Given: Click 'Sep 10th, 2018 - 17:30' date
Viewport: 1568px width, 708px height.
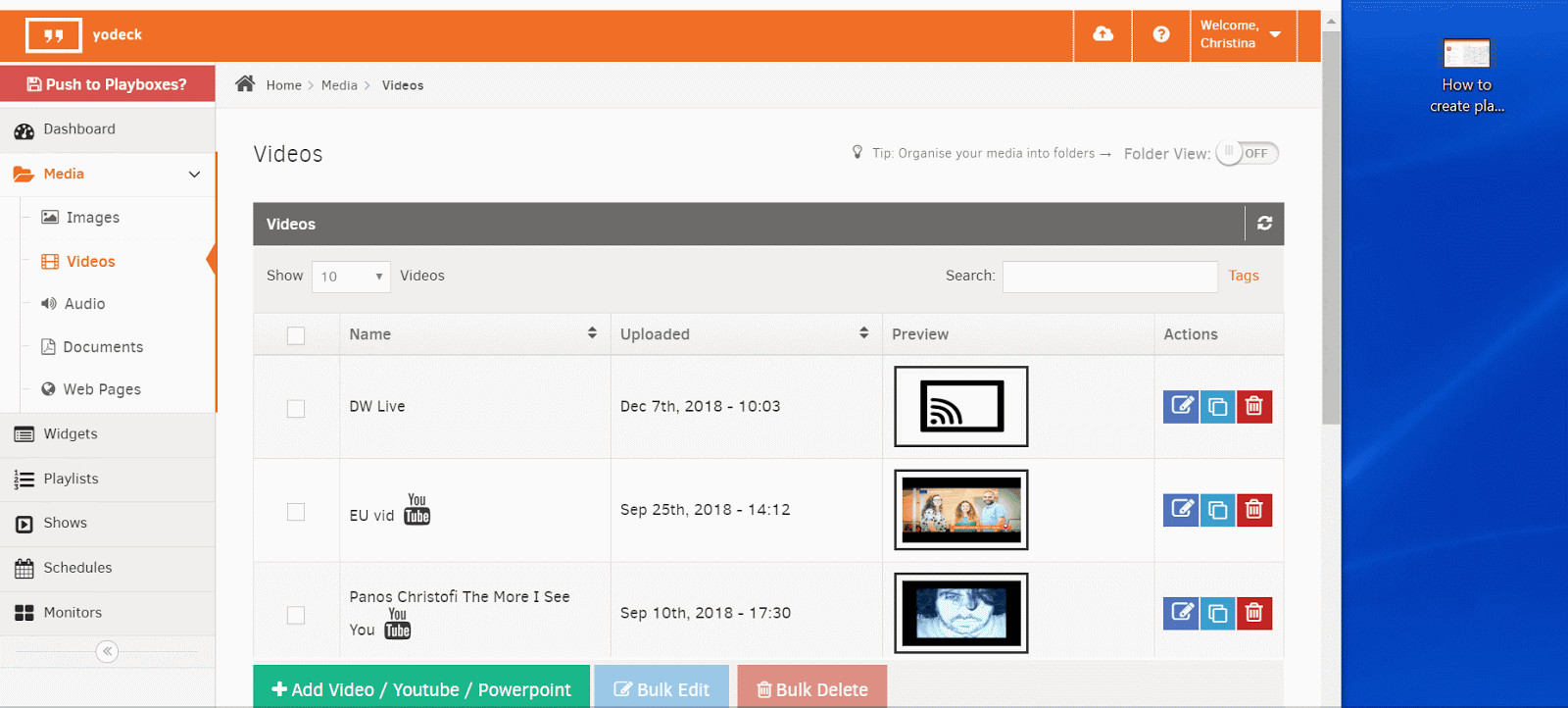Looking at the screenshot, I should 706,613.
